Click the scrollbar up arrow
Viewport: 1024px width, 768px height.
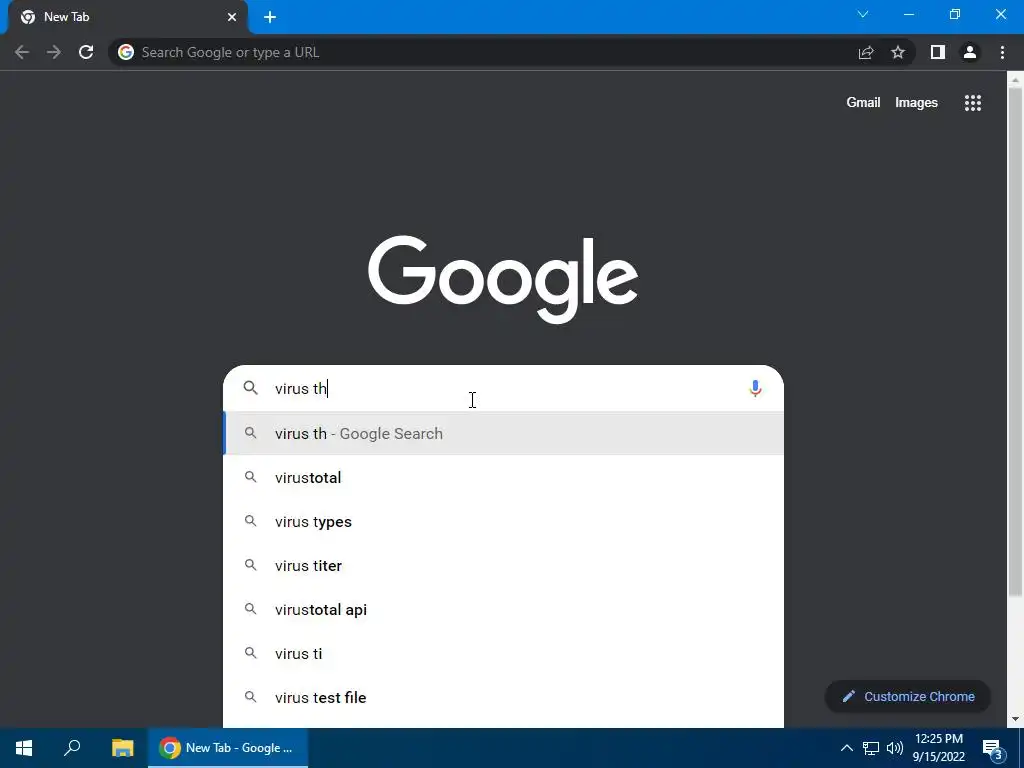(1015, 80)
